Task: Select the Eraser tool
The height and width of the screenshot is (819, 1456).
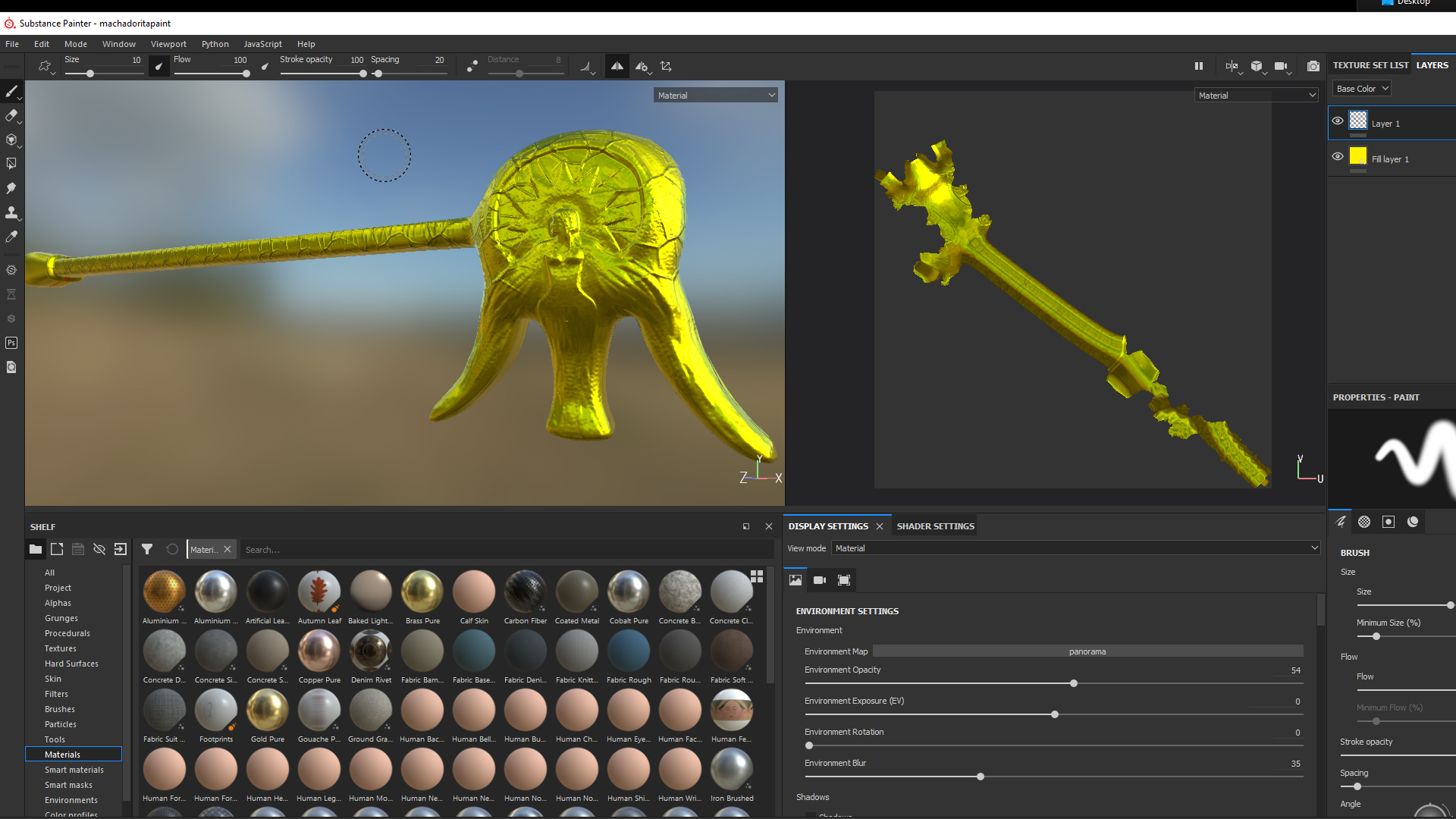Action: (11, 116)
